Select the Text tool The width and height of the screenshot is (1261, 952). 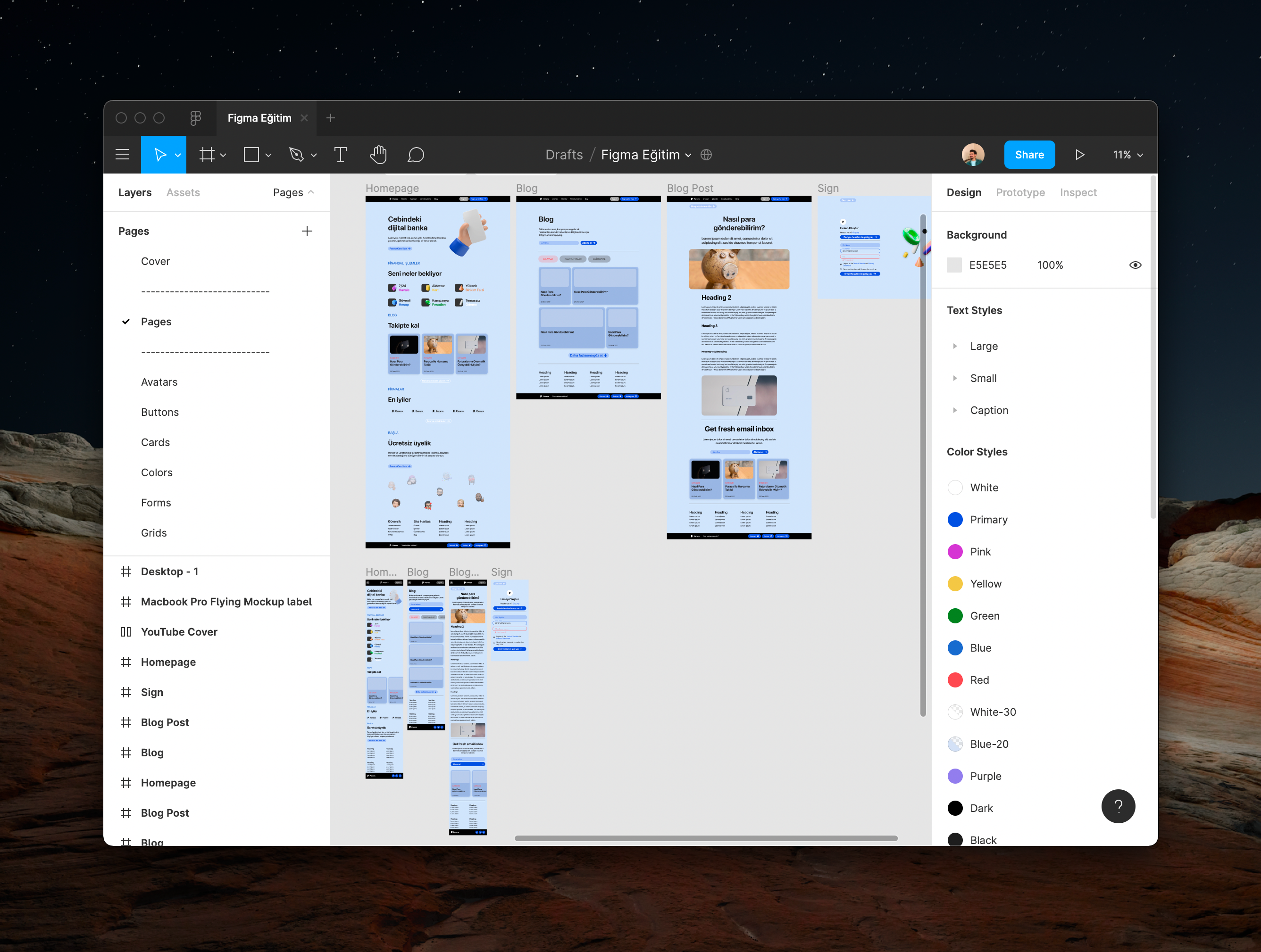(x=340, y=154)
